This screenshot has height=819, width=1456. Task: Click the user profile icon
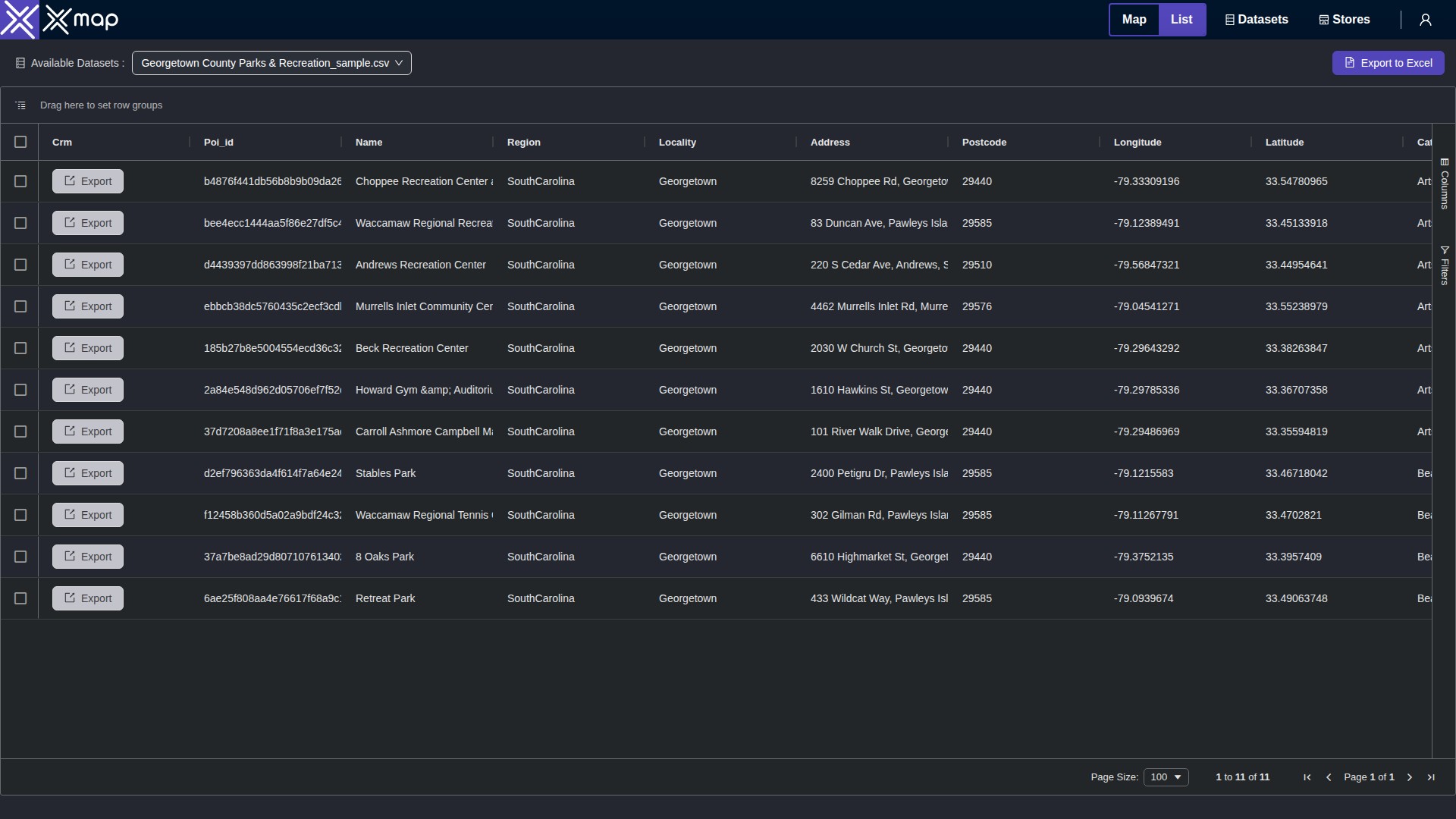1426,20
